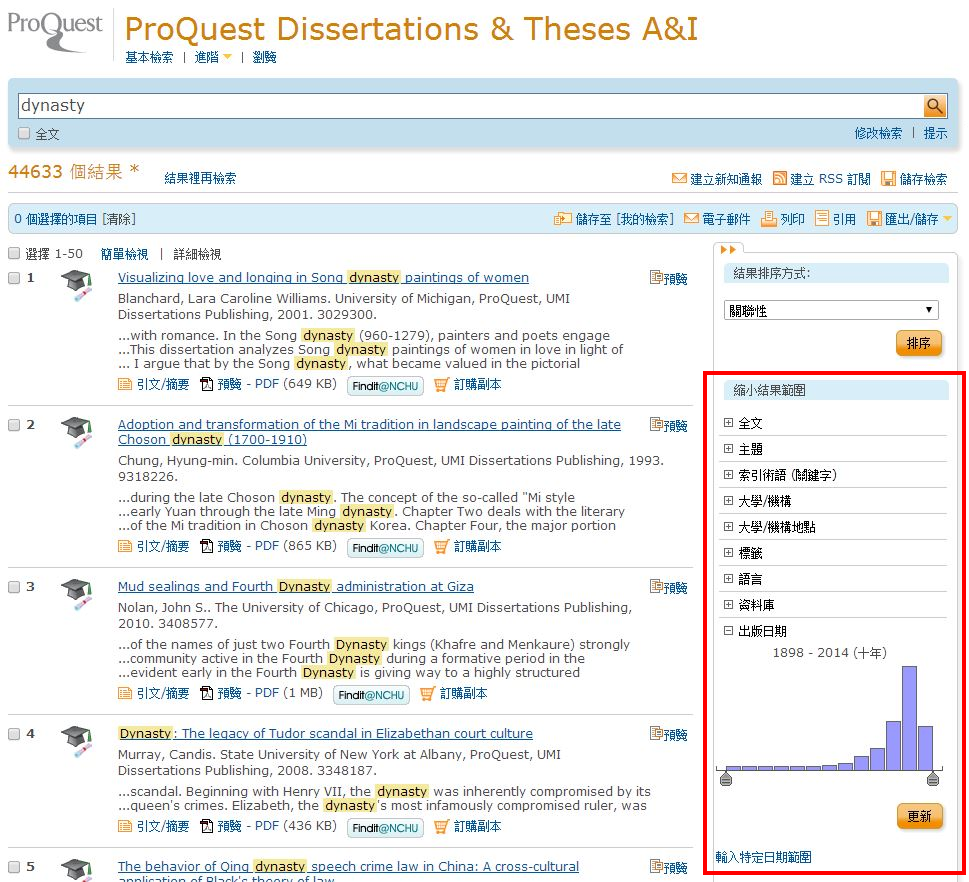Click the orange sort button
The width and height of the screenshot is (969, 882).
coord(918,343)
